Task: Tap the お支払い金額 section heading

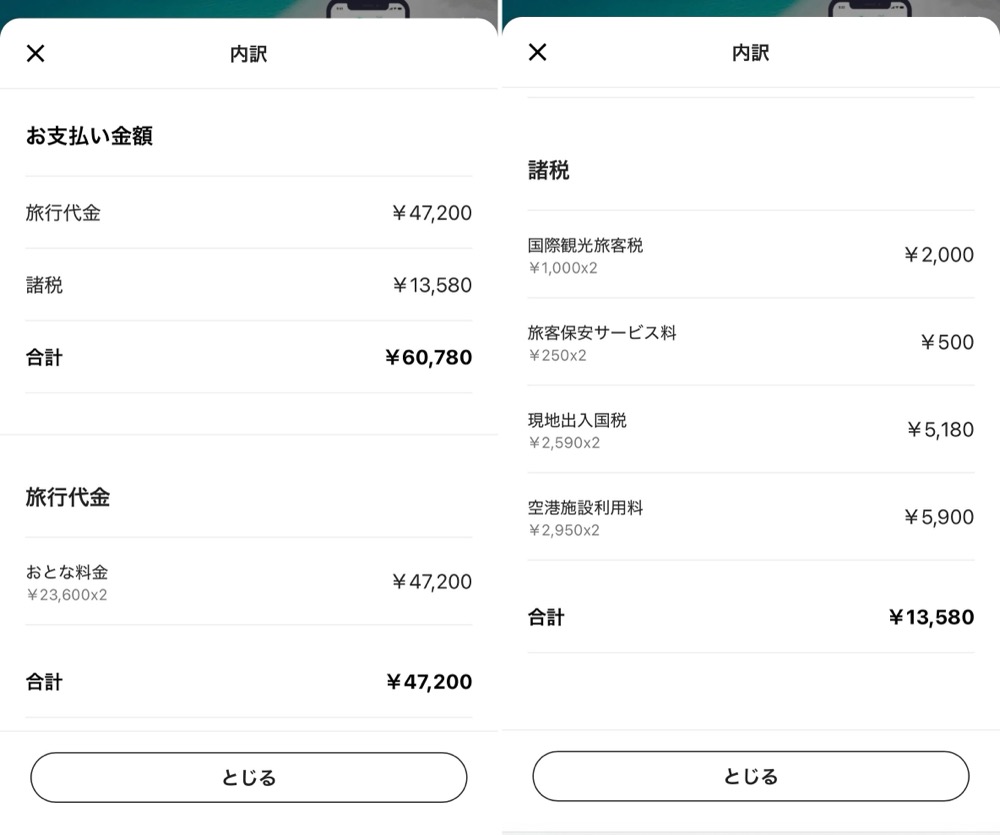Action: (x=89, y=136)
